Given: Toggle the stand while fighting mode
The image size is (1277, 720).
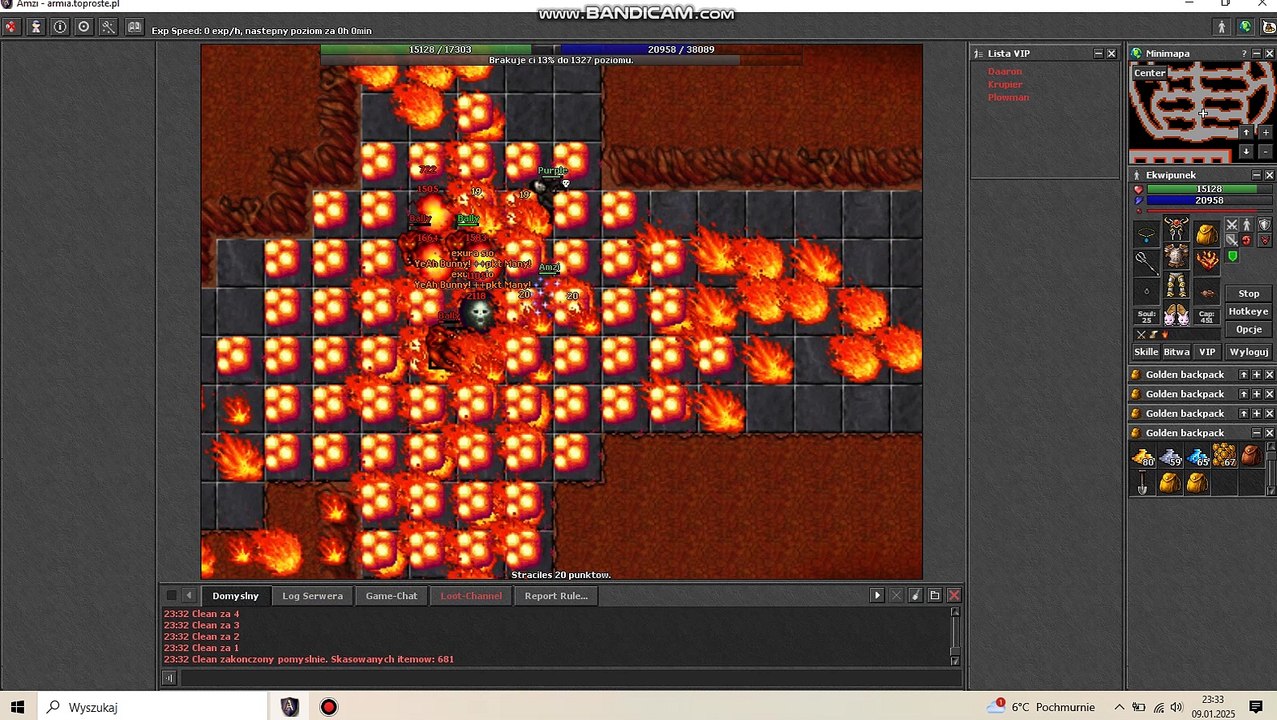Looking at the screenshot, I should [x=1246, y=225].
